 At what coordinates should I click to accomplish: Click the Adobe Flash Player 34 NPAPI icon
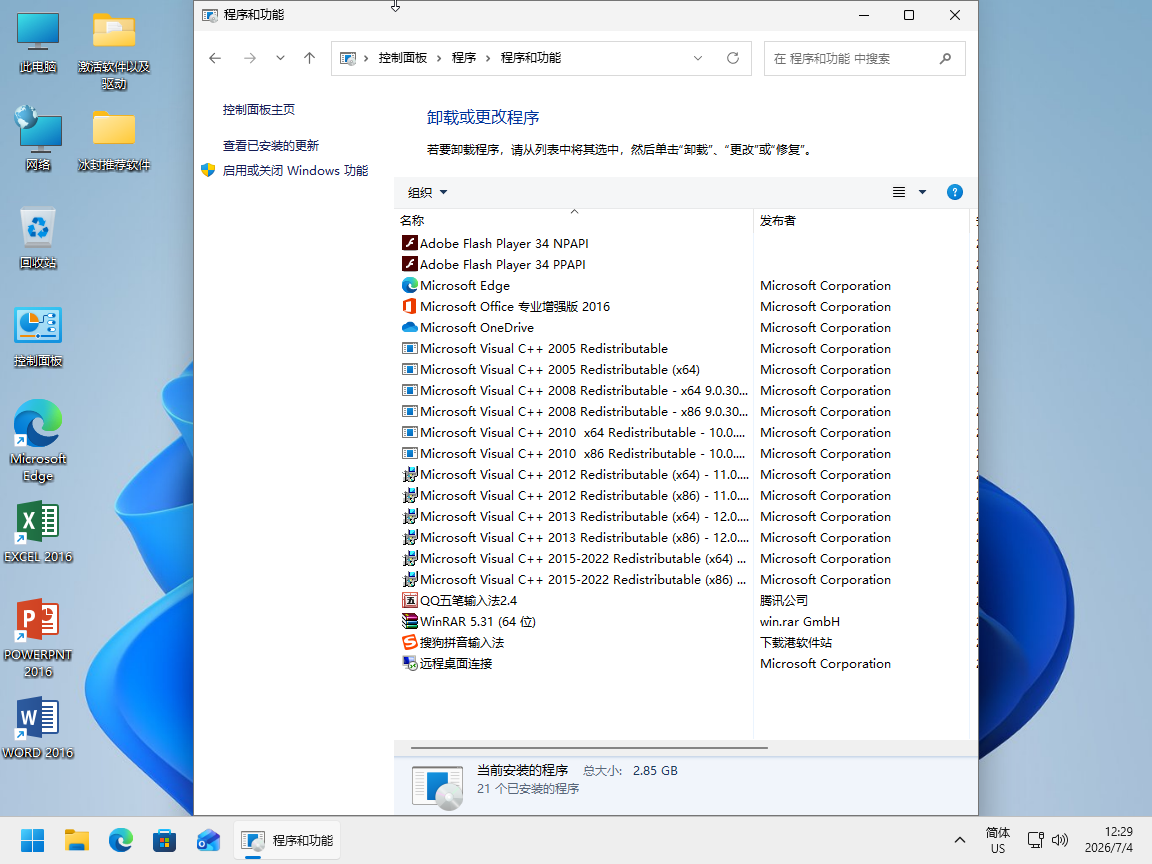(x=409, y=243)
